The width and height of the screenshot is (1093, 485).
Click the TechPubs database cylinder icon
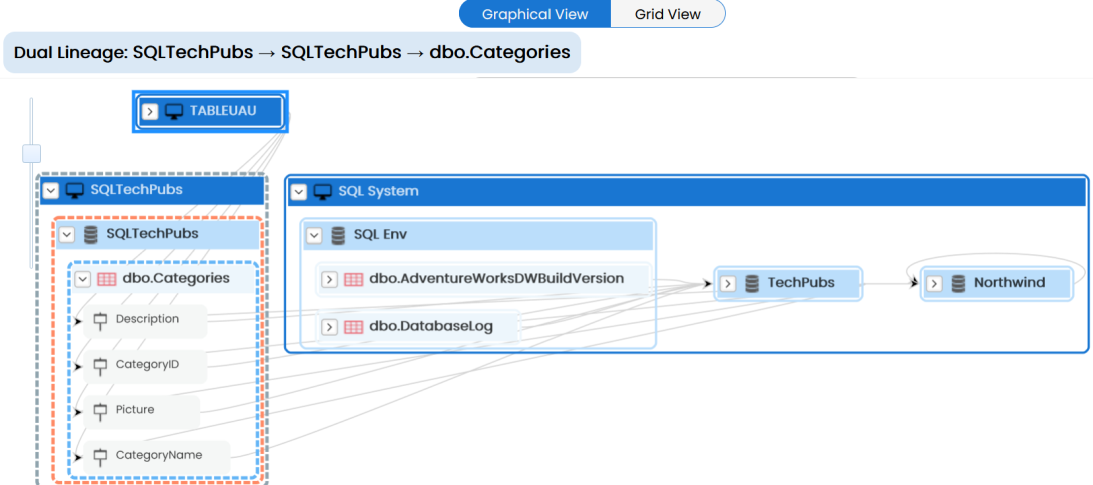[x=751, y=284]
